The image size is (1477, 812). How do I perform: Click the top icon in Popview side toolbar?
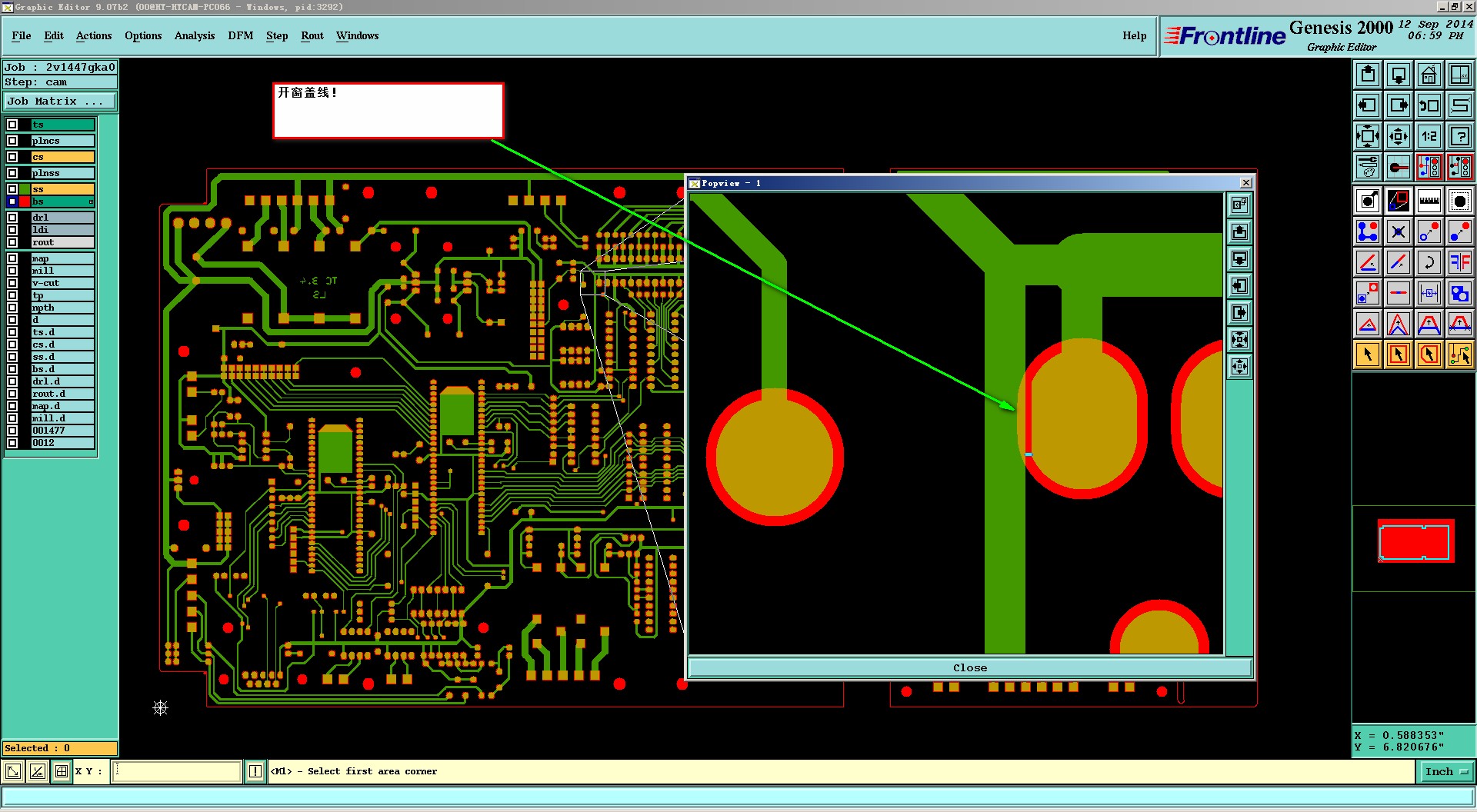tap(1239, 205)
